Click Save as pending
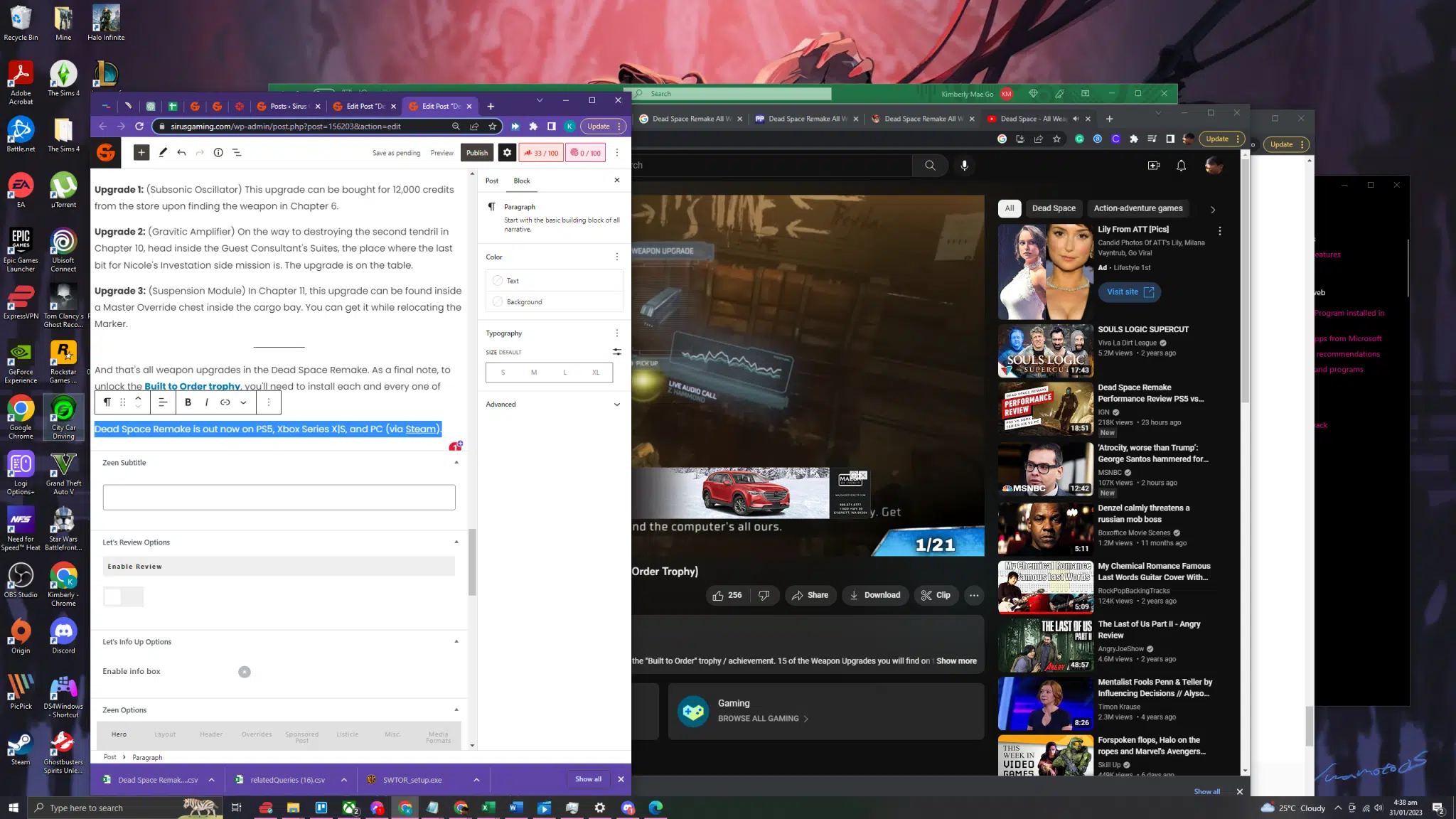1456x819 pixels. [x=396, y=153]
